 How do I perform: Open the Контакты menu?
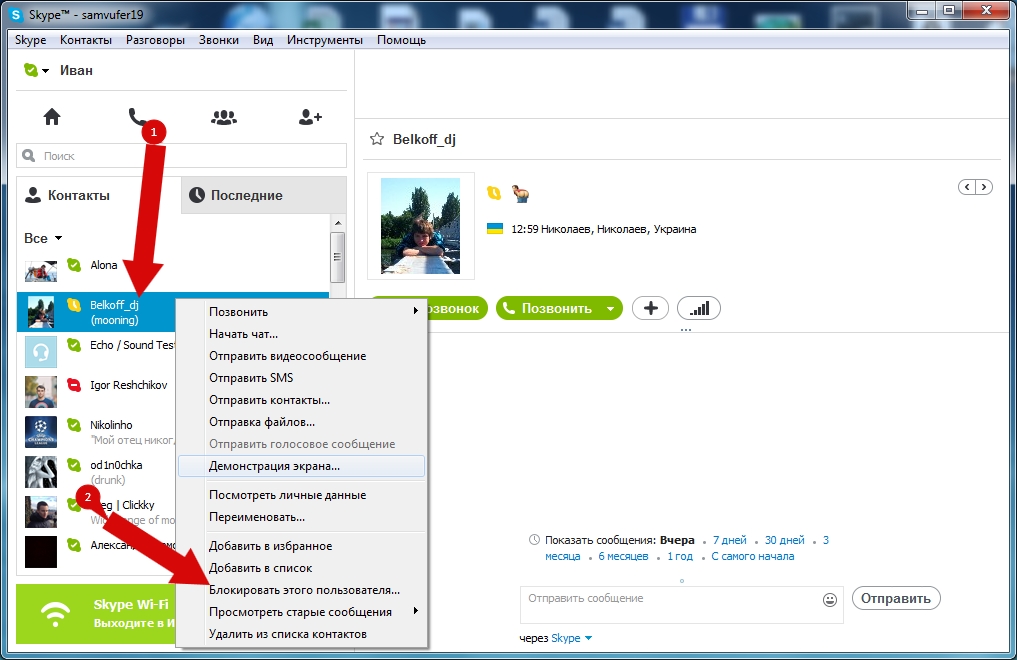coord(86,40)
